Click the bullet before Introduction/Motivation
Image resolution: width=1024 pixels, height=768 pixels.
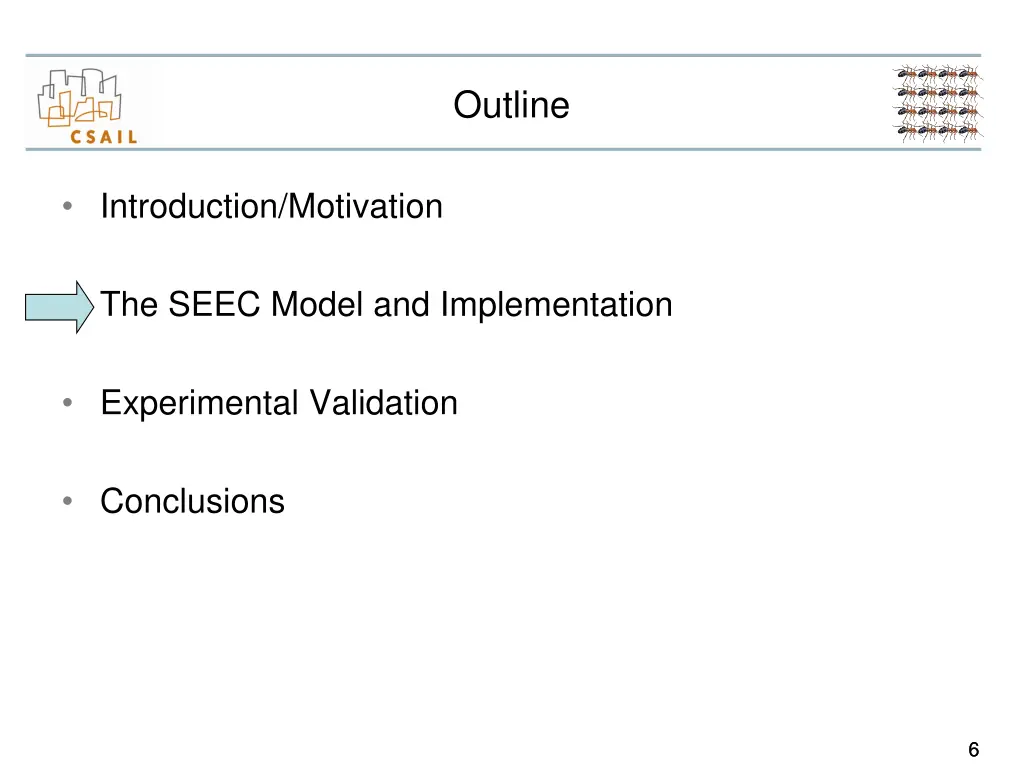coord(67,206)
